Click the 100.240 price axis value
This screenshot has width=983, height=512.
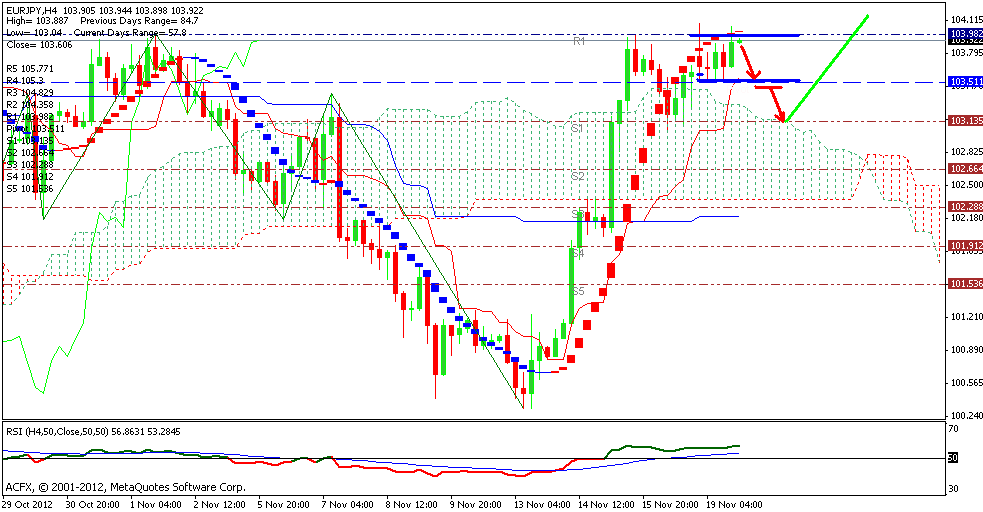tap(966, 415)
